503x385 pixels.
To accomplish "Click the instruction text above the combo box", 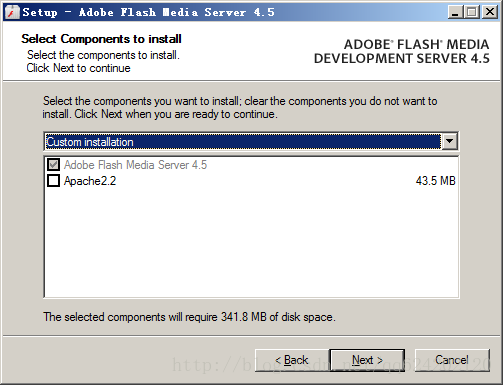I will [x=240, y=107].
